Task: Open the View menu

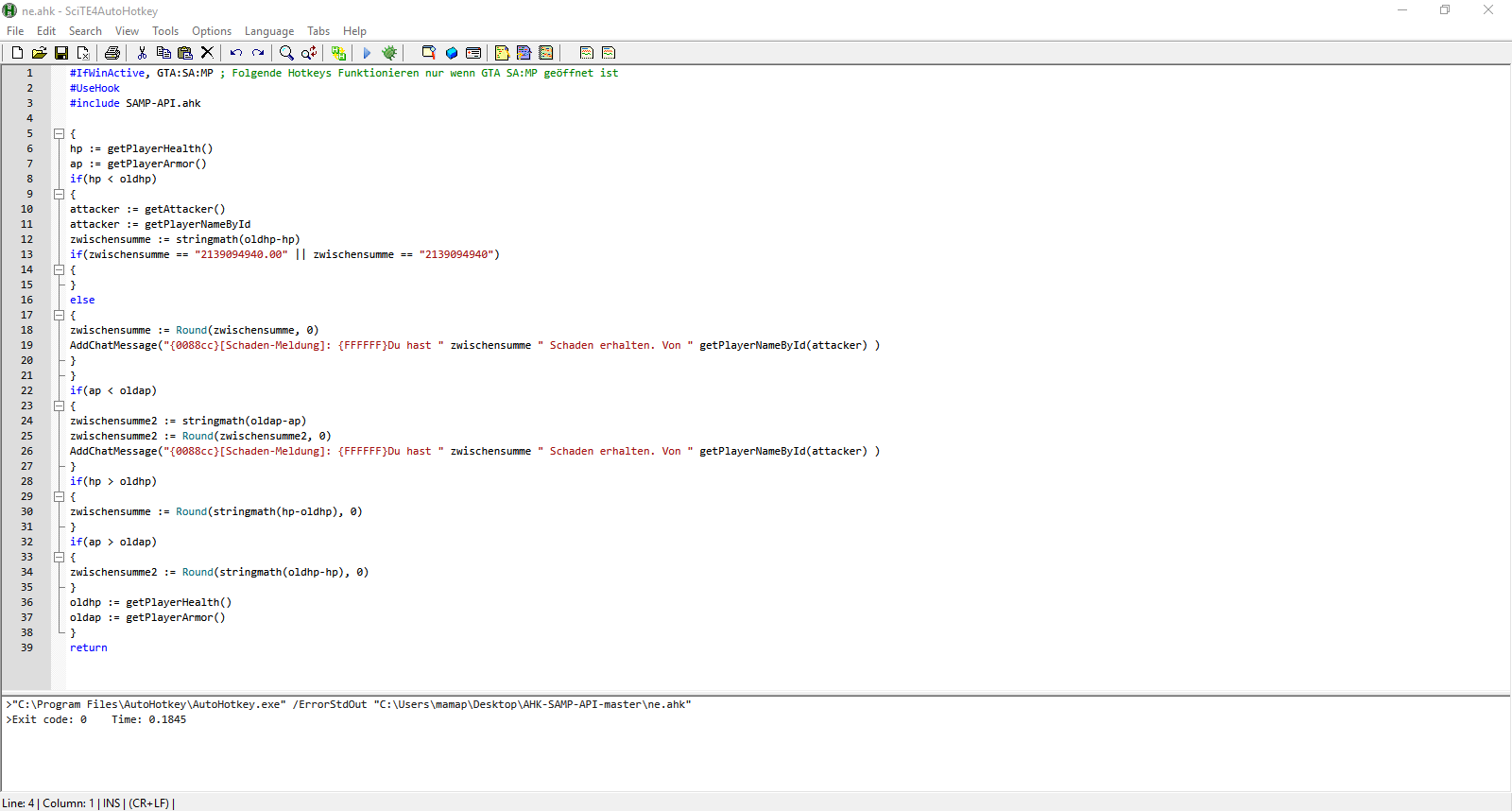Action: (x=127, y=31)
